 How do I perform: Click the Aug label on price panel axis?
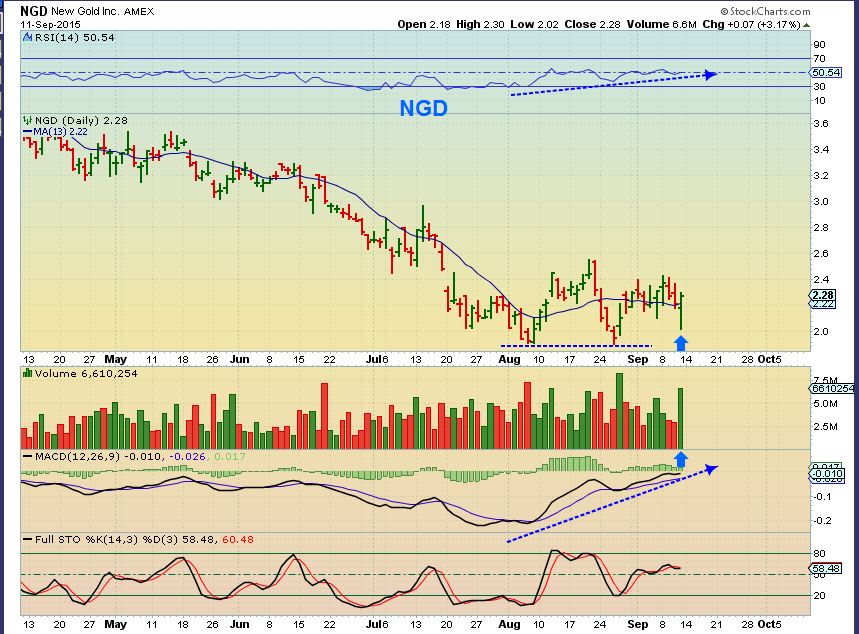click(x=509, y=359)
